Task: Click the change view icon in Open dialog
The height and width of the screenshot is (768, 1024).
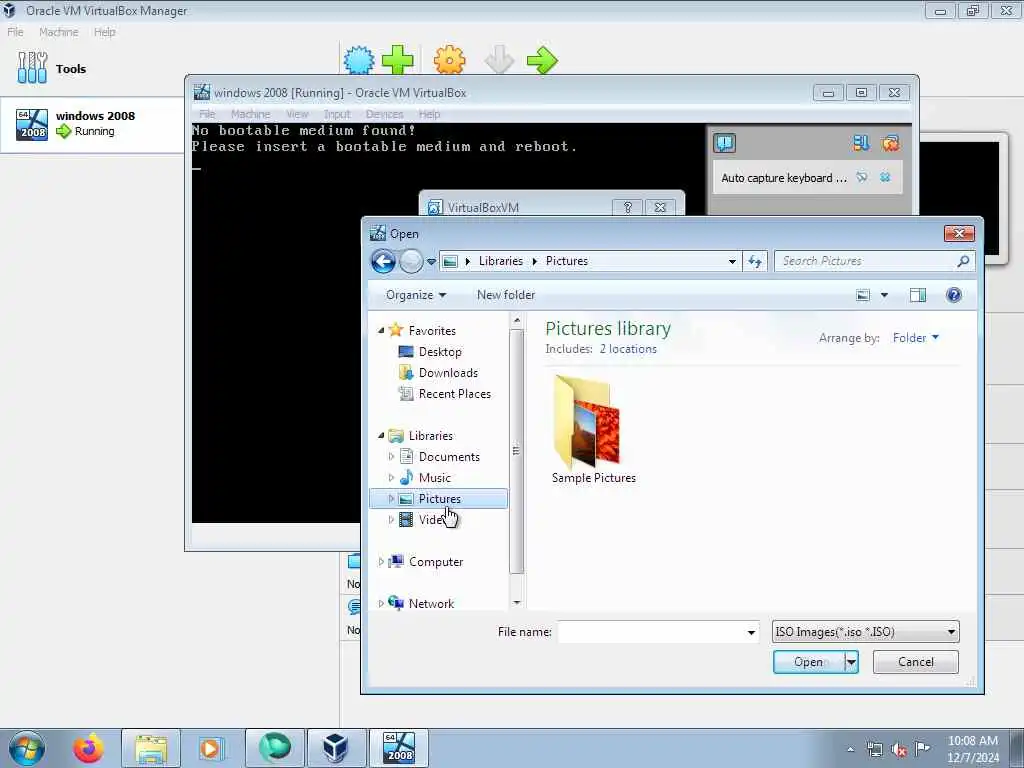Action: [x=863, y=295]
